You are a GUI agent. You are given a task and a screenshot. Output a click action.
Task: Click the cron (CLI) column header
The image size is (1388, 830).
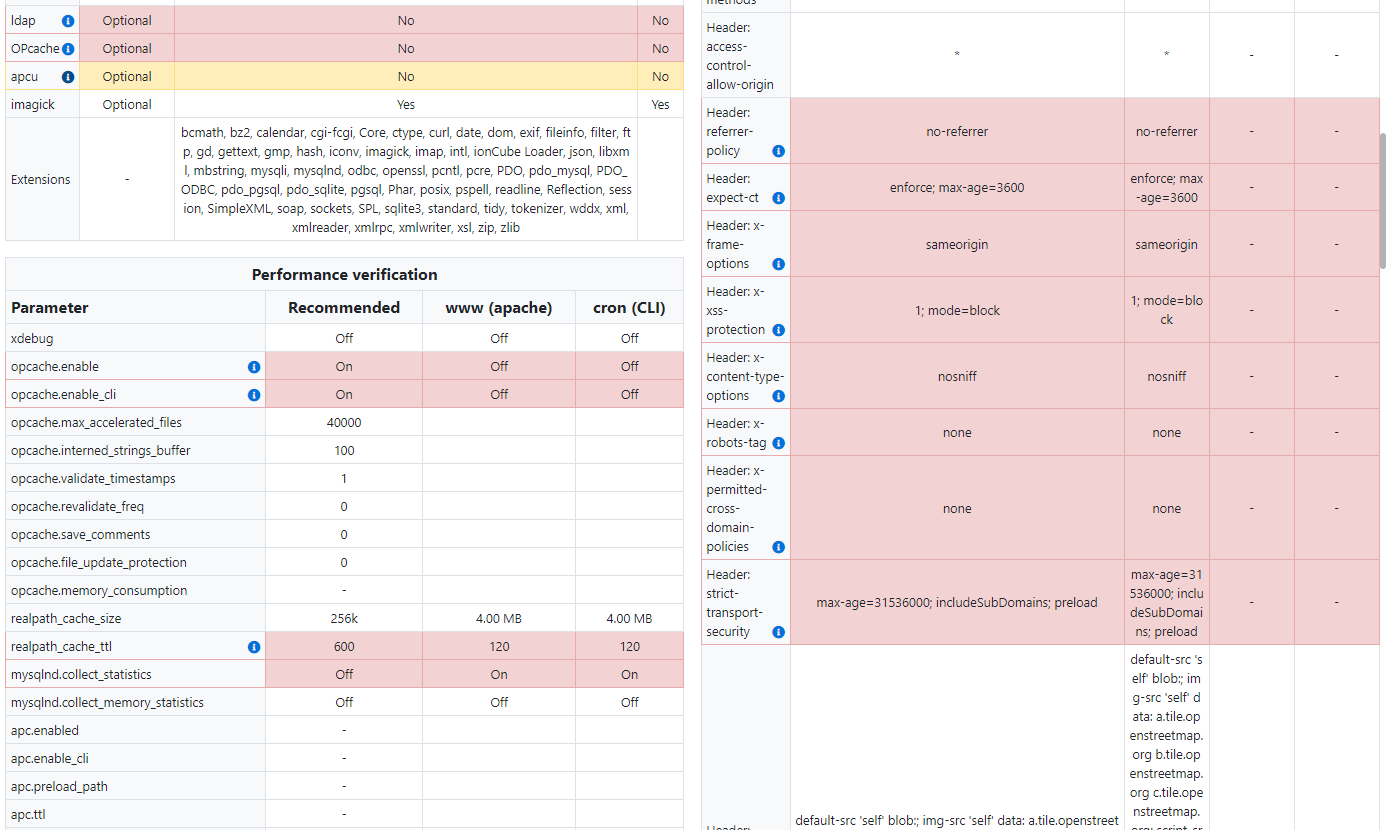point(630,308)
